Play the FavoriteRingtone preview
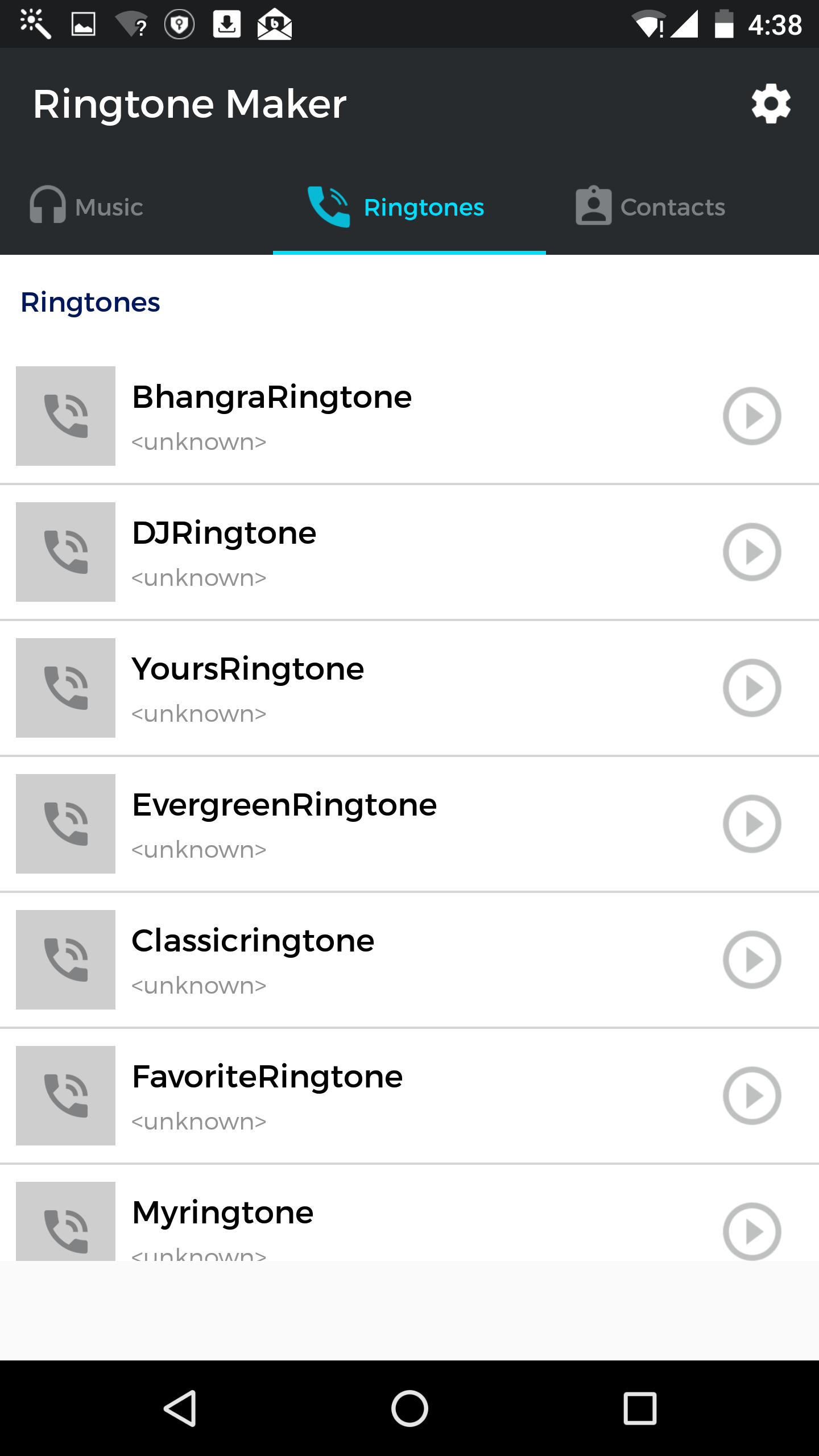 (x=752, y=1095)
